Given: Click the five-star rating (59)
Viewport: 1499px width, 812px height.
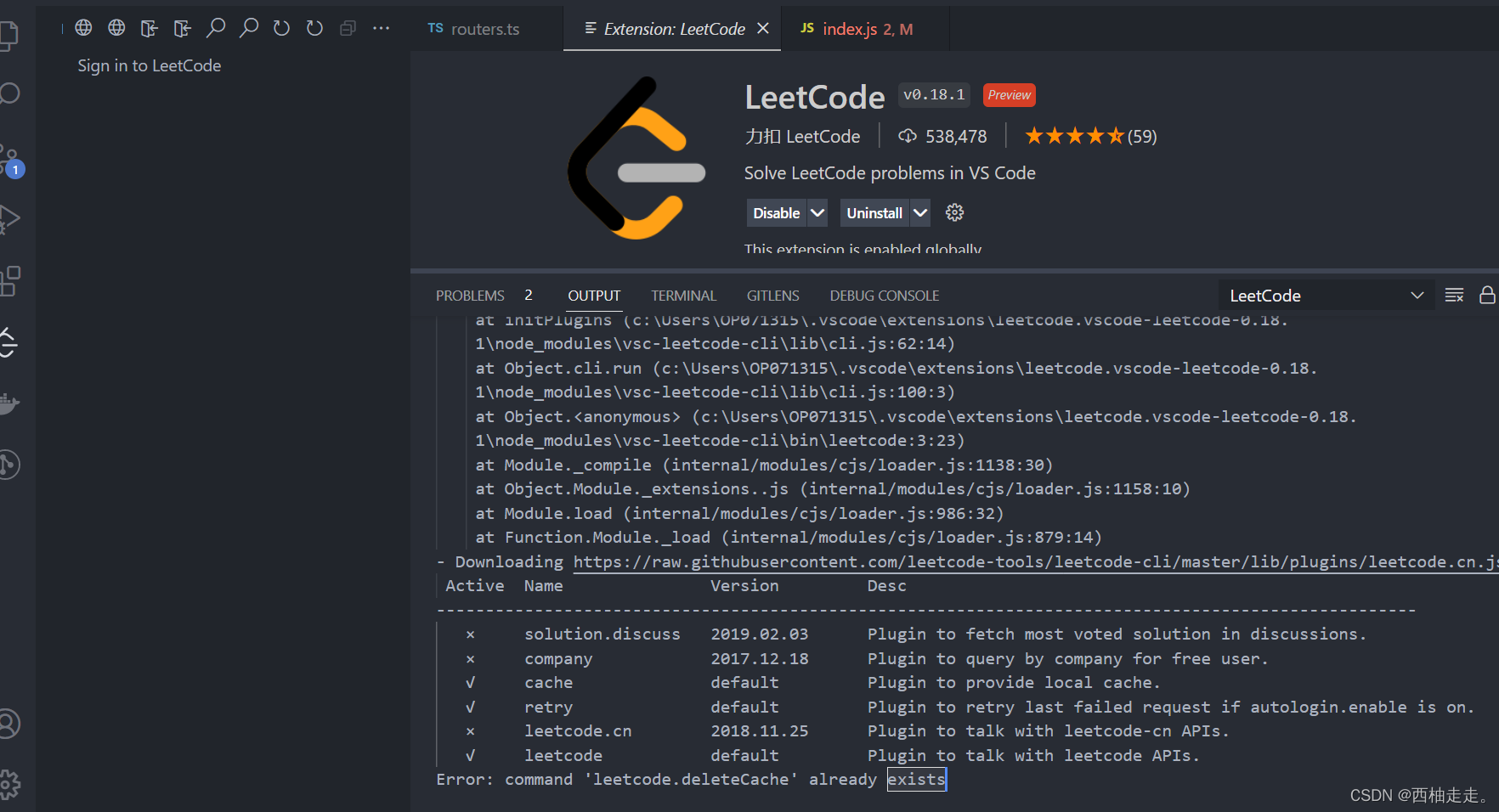Looking at the screenshot, I should (1091, 136).
